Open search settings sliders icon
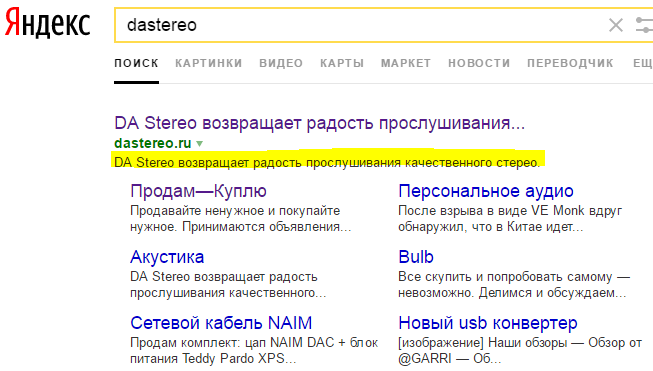The height and width of the screenshot is (371, 653). point(644,25)
